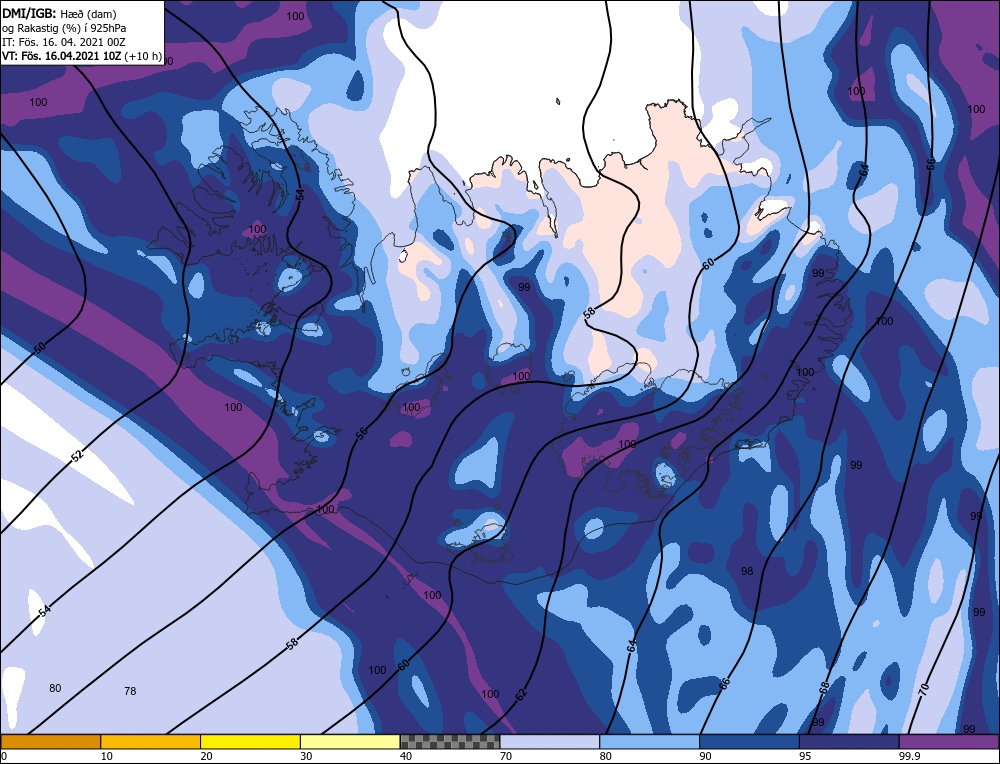Click the legend tick label '40'
Viewport: 1000px width, 764px height.
[406, 756]
